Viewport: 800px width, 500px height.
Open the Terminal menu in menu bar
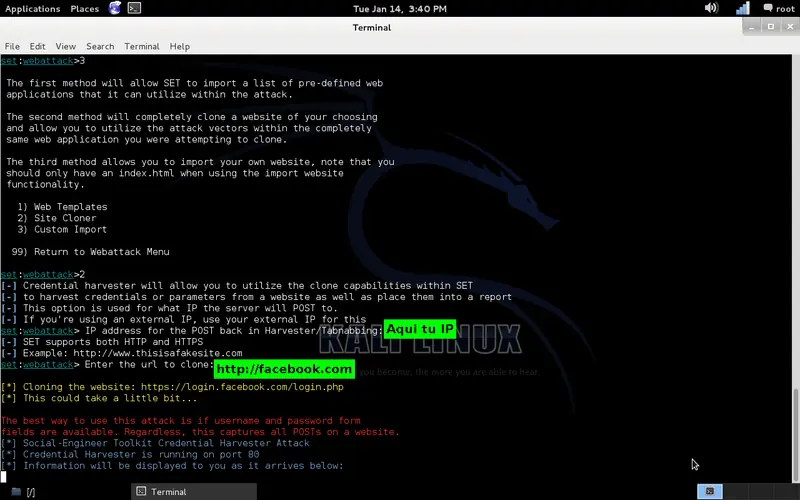click(x=142, y=46)
